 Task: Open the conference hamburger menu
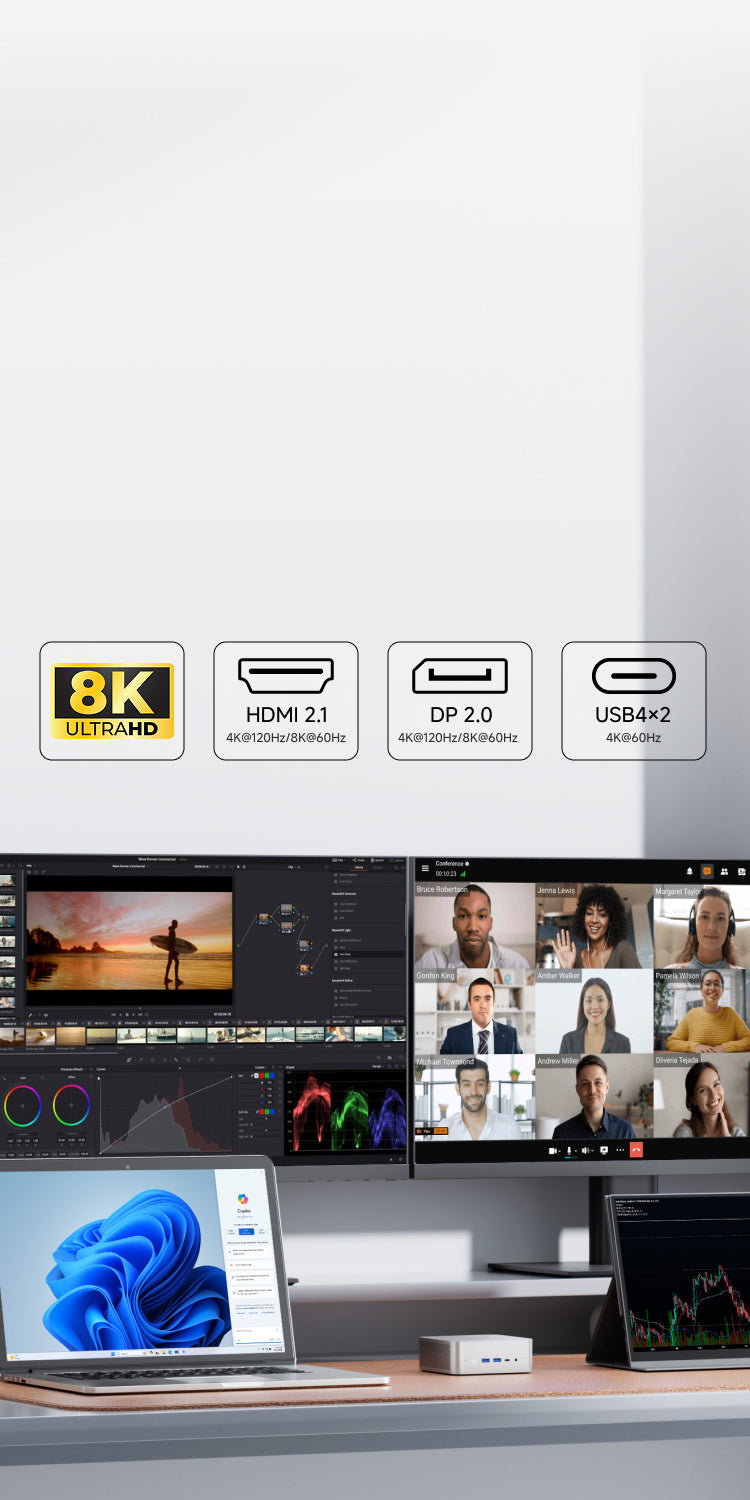pos(425,868)
